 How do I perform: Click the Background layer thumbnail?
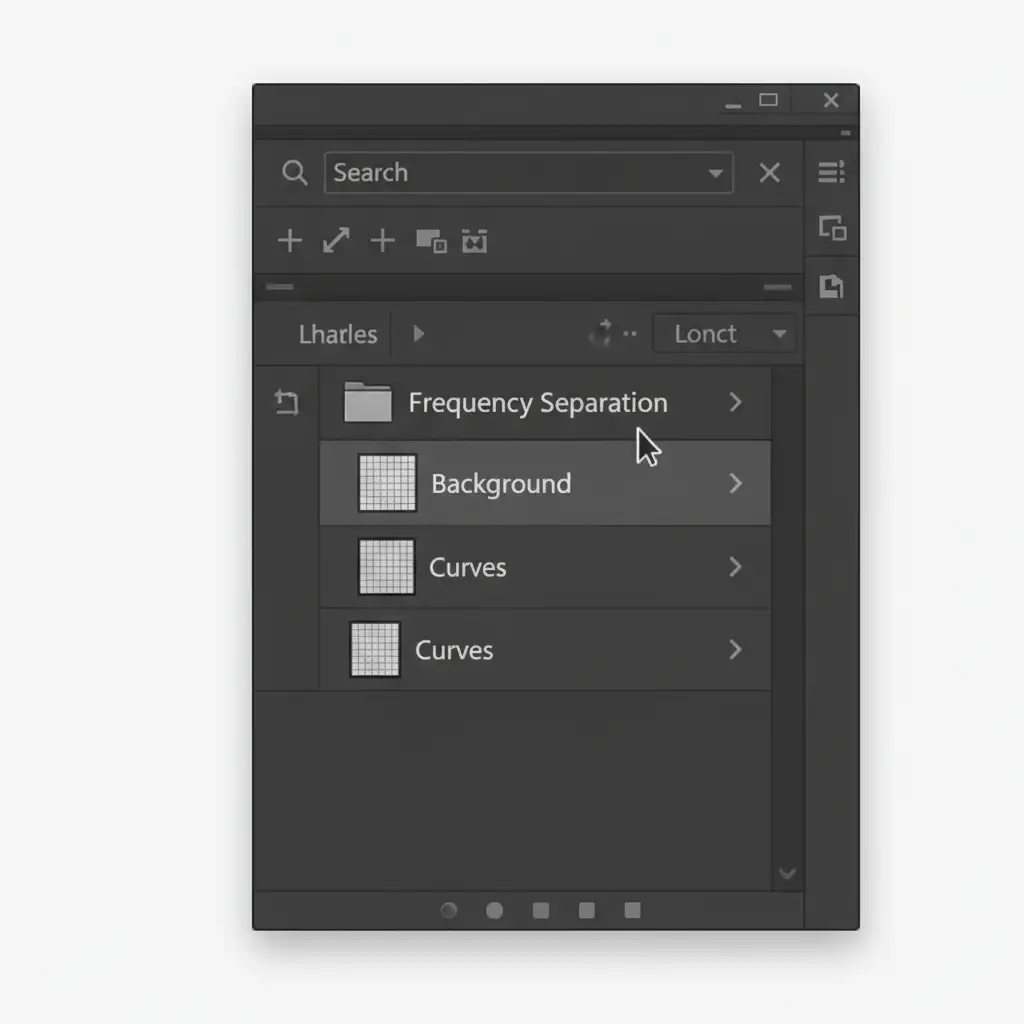387,483
